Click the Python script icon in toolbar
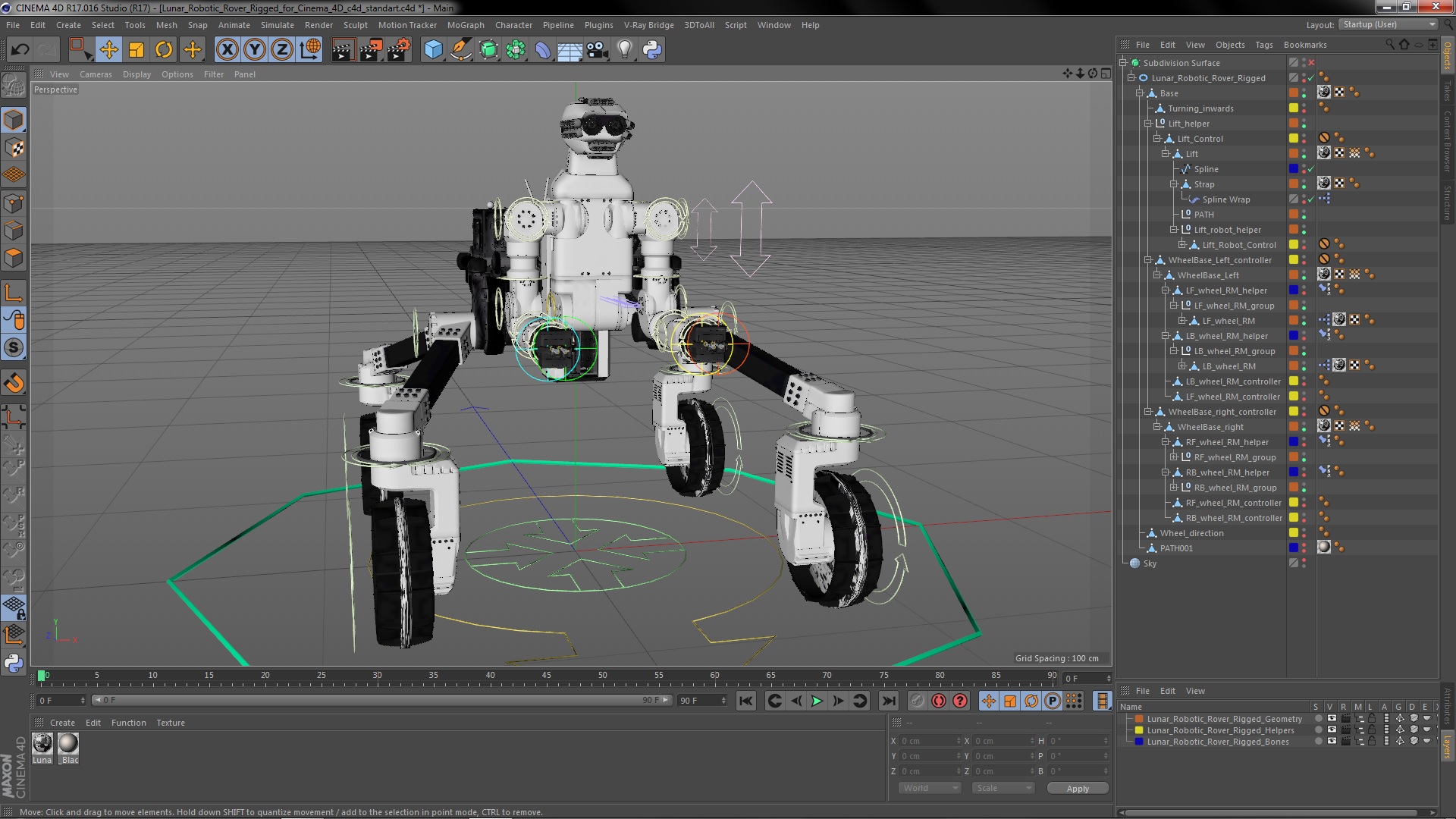 click(652, 50)
